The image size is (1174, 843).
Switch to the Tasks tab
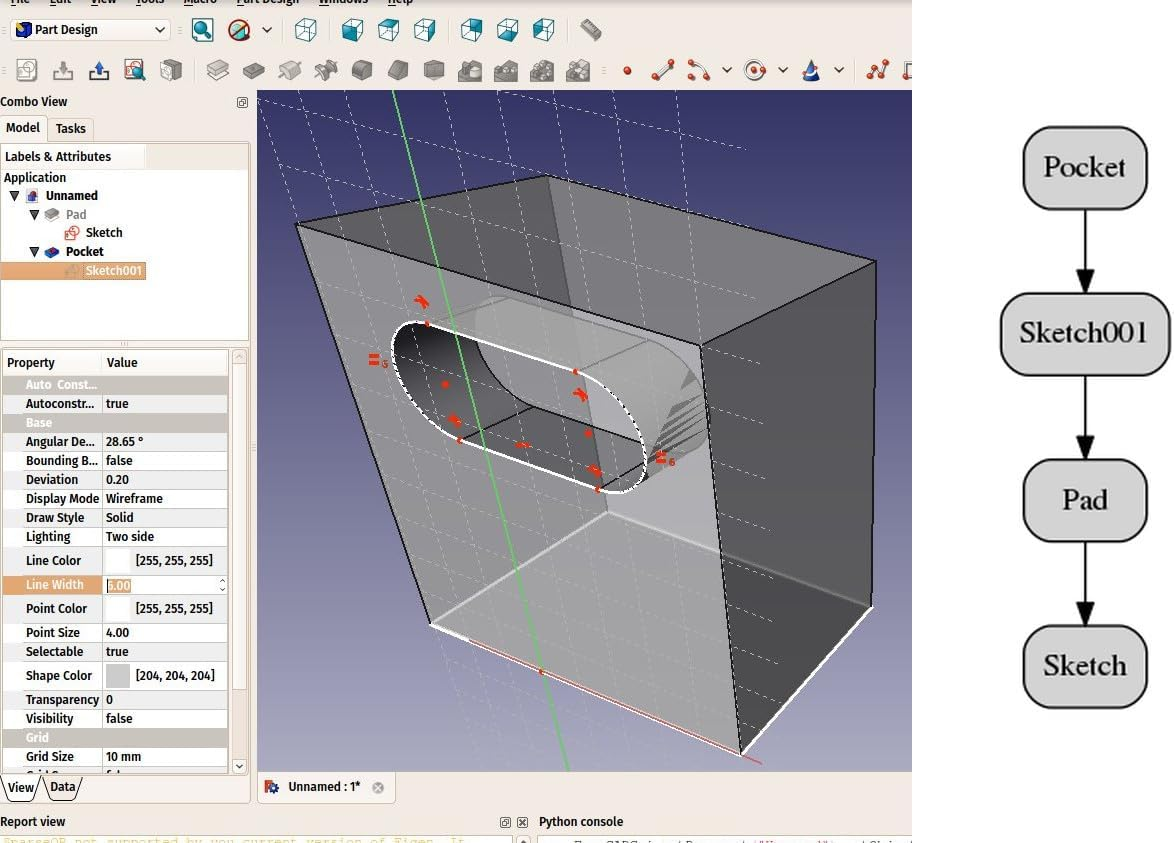(70, 128)
